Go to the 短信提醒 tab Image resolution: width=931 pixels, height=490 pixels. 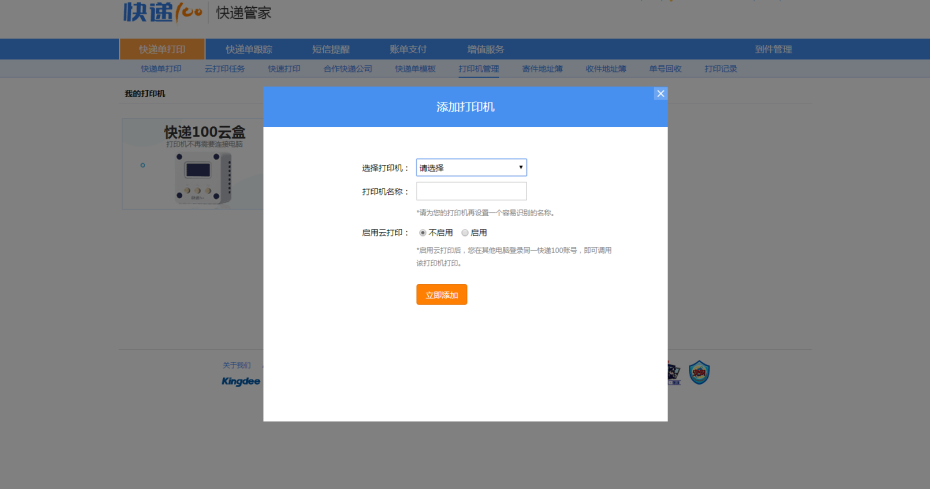[x=331, y=49]
